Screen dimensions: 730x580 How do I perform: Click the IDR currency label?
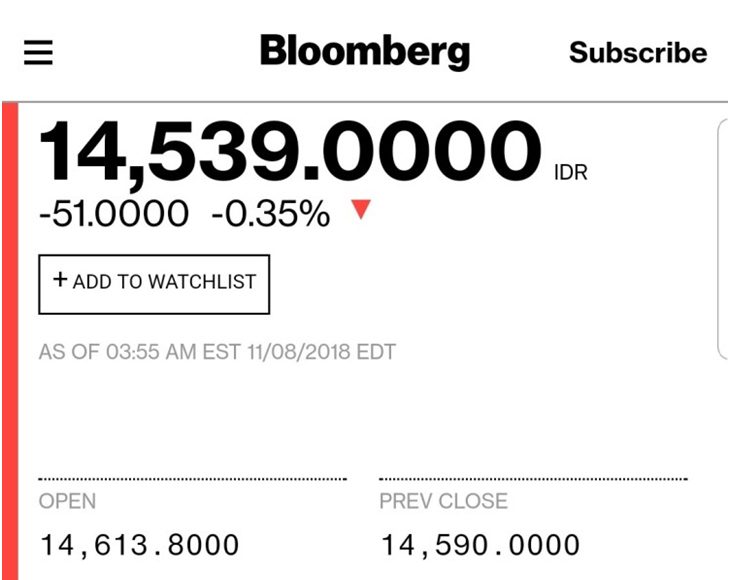571,173
